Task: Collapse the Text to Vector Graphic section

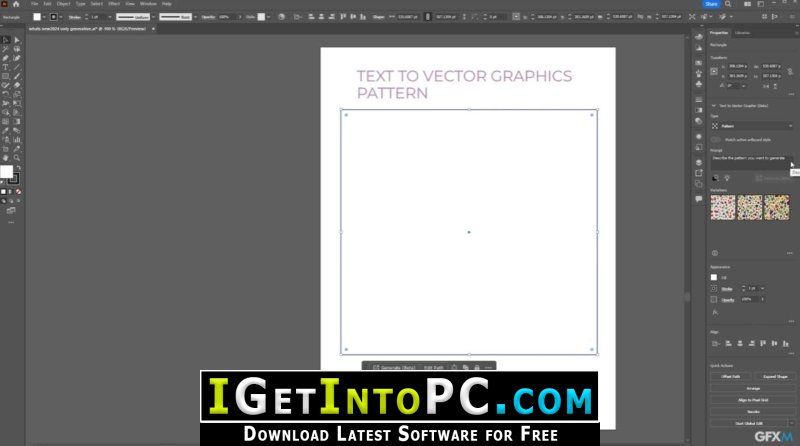Action: (x=714, y=106)
